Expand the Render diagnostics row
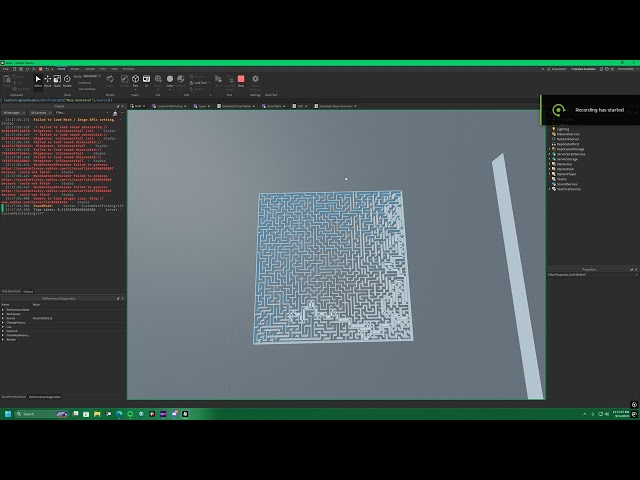Screen dimensions: 640x480 [3, 340]
